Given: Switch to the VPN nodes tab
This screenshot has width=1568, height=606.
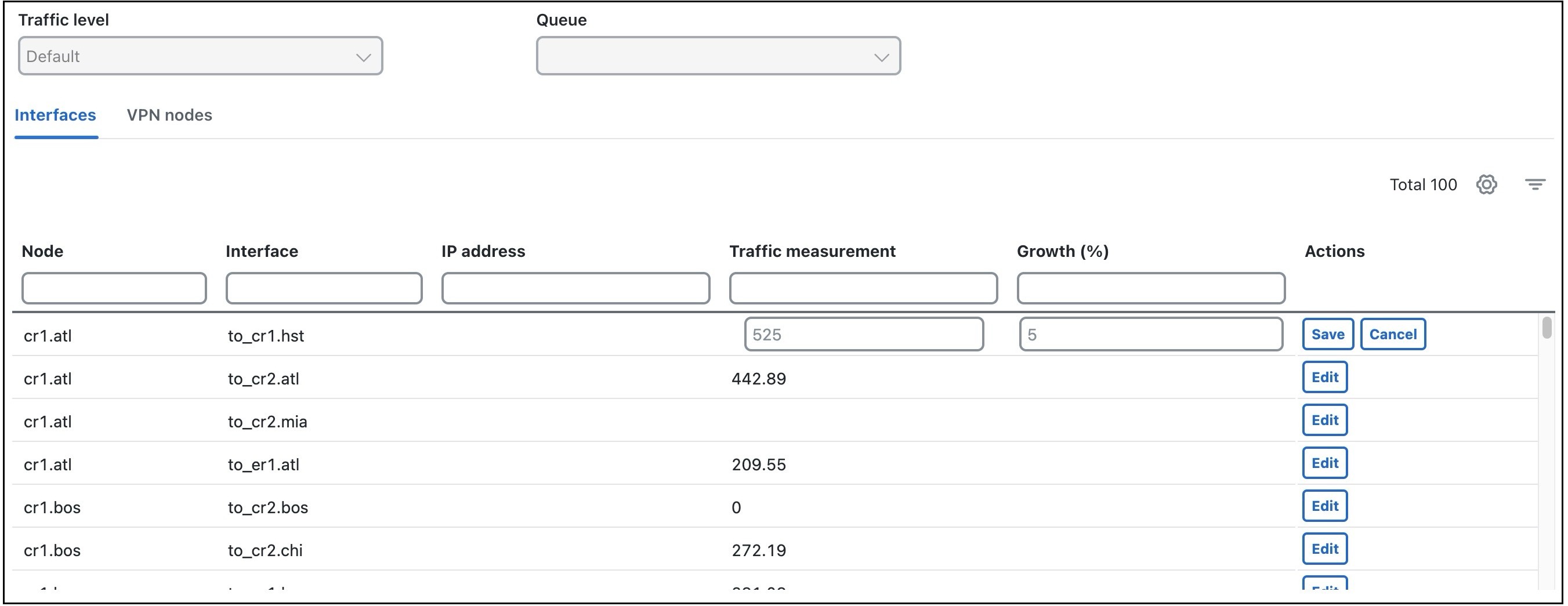Looking at the screenshot, I should (169, 115).
